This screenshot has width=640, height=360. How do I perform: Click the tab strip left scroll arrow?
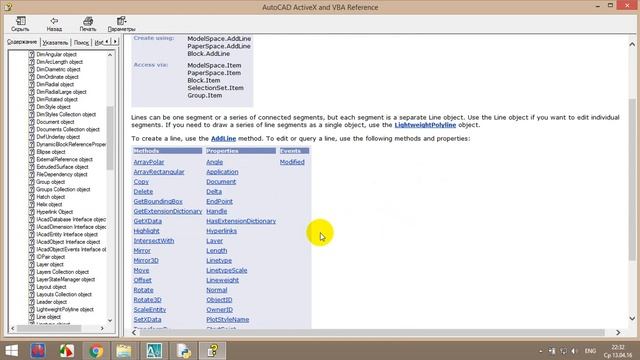coord(107,42)
